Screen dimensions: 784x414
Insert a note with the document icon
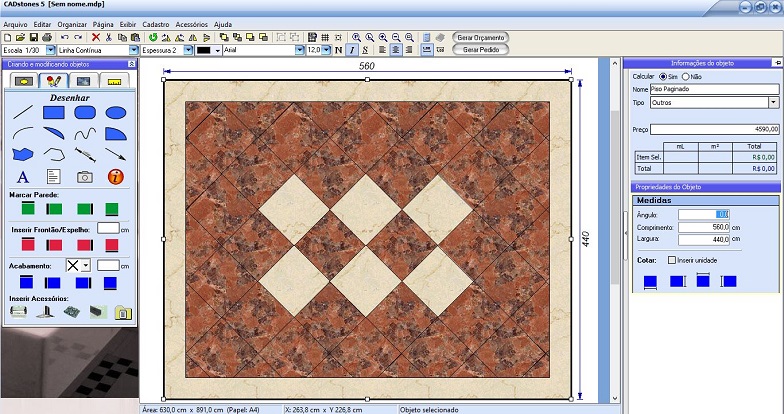coord(54,176)
